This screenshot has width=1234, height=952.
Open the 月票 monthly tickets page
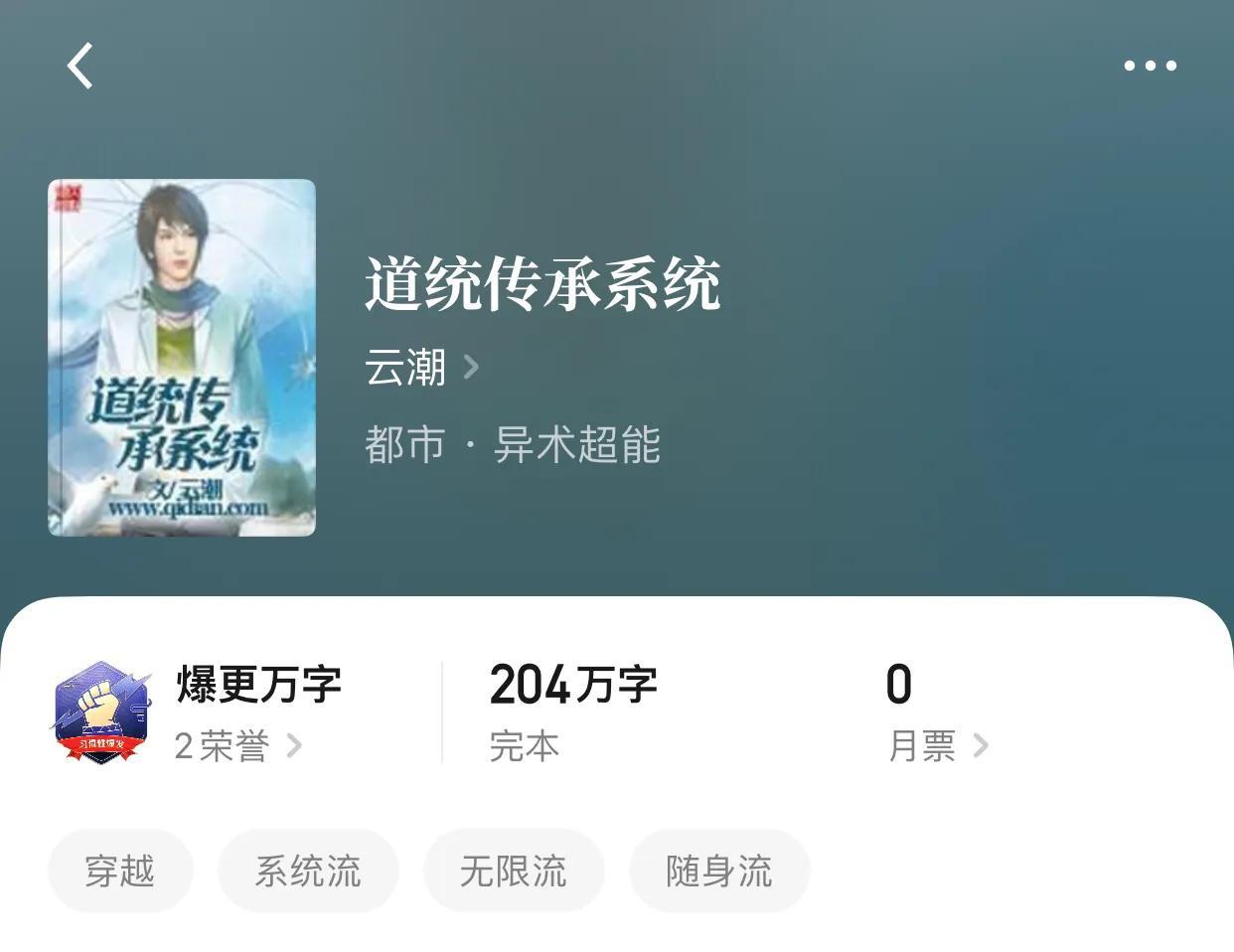point(922,745)
